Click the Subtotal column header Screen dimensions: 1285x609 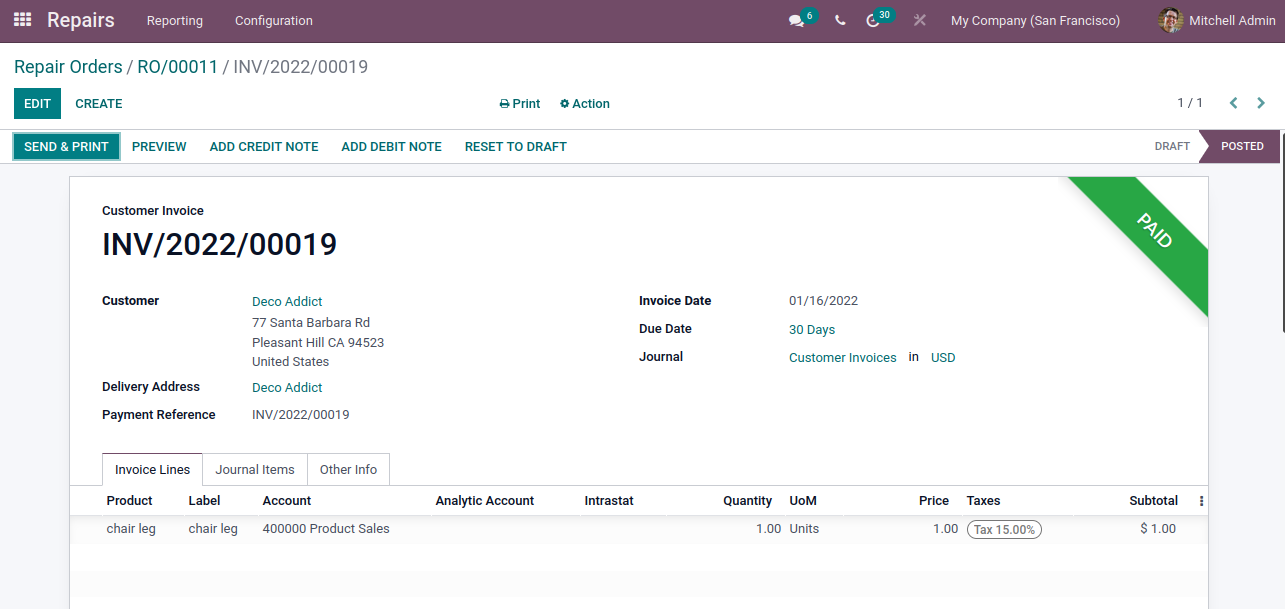click(x=1154, y=501)
